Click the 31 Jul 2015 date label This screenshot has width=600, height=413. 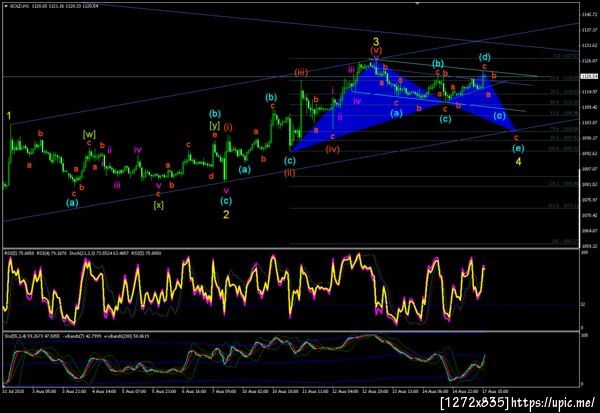click(x=13, y=391)
